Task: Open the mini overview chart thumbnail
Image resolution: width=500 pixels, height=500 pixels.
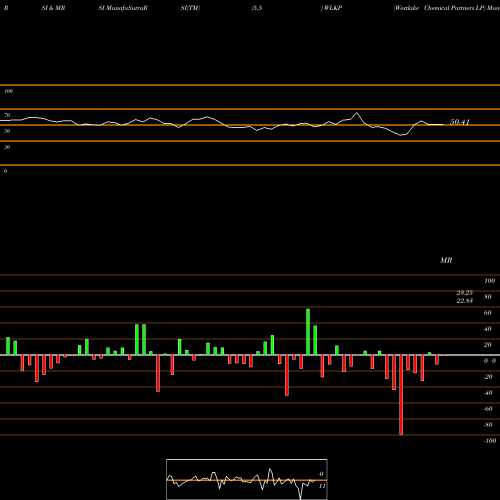Action: click(x=247, y=479)
